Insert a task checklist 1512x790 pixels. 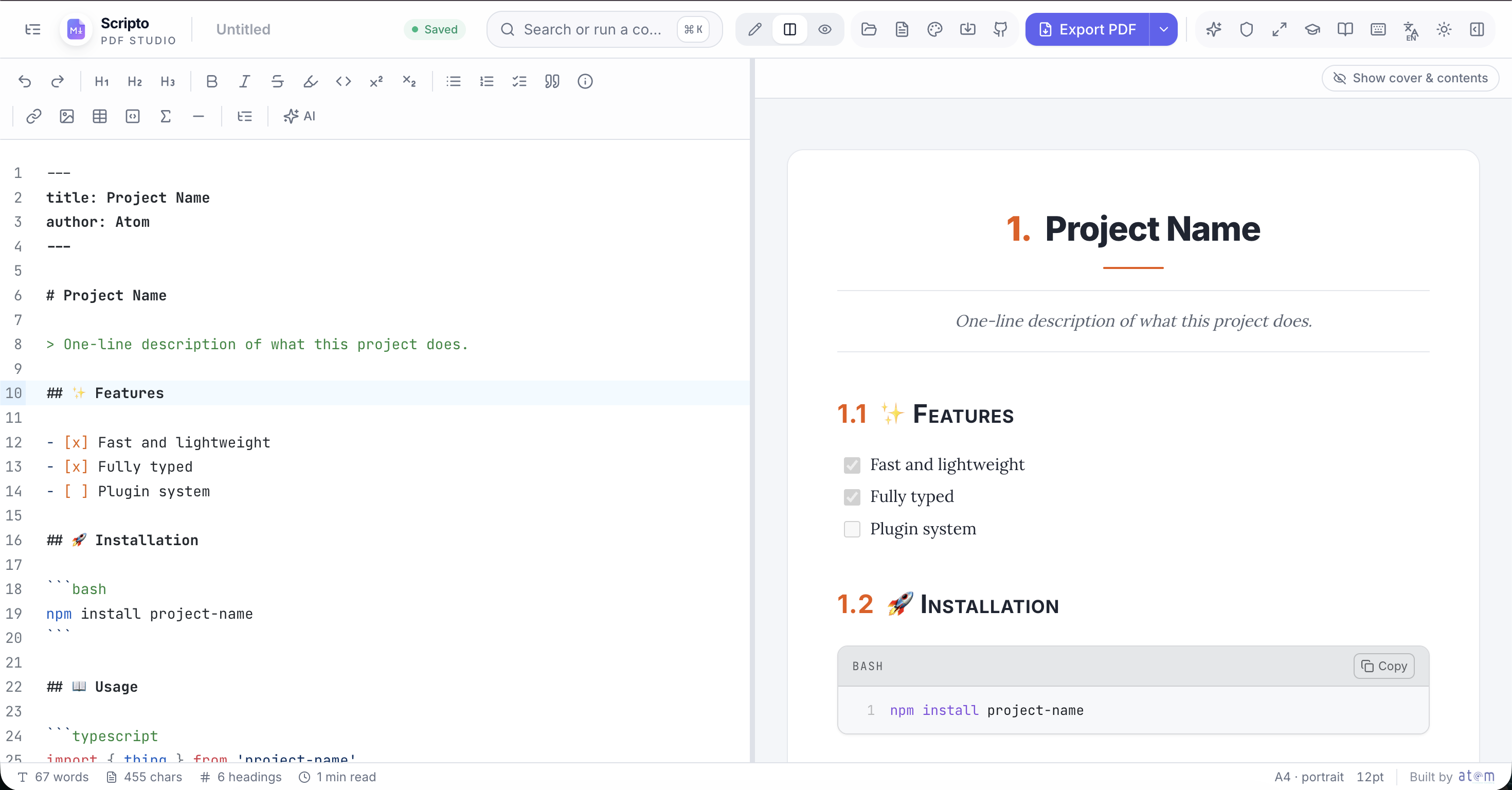coord(519,82)
